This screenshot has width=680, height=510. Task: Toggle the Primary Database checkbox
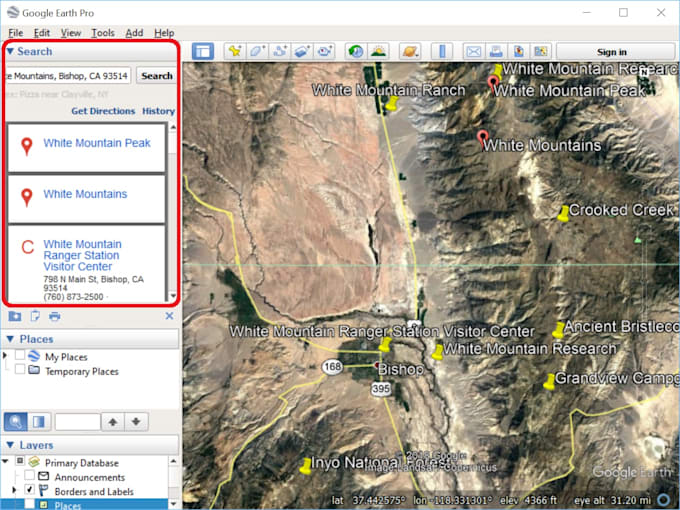pos(20,461)
